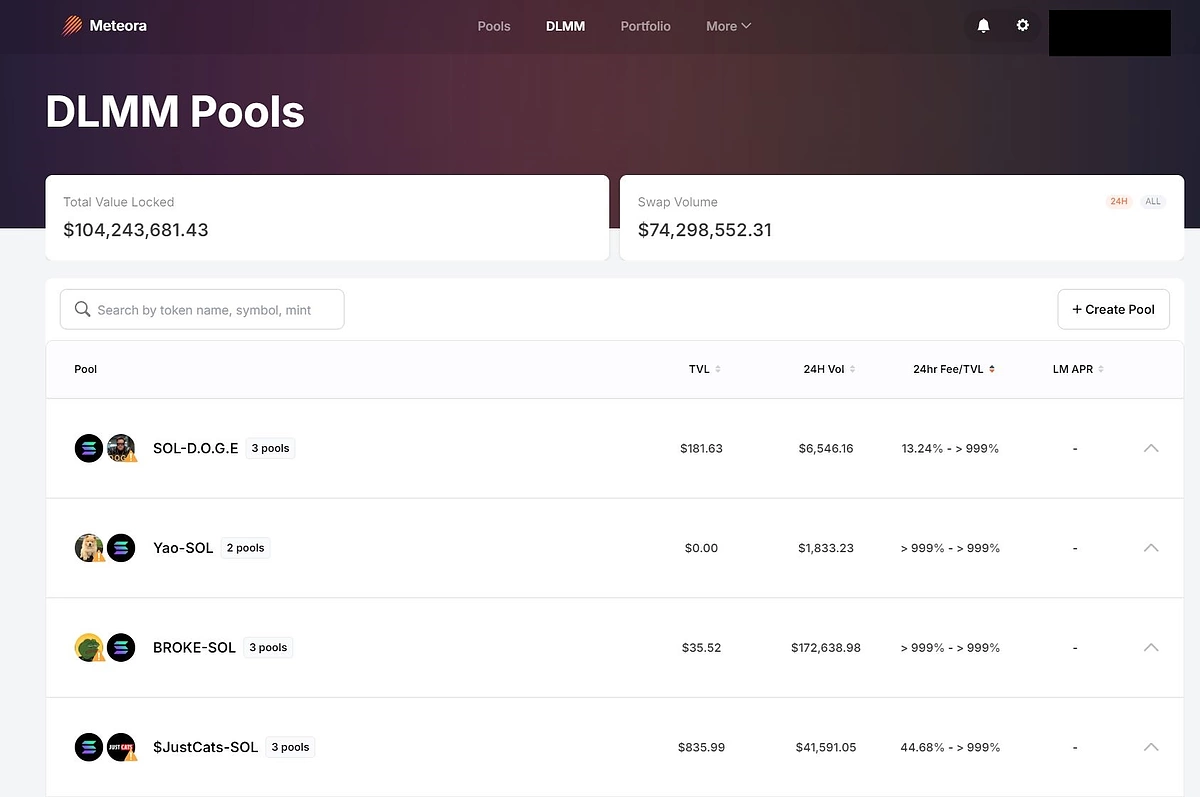Click the Meteora brand name
1200x797 pixels.
118,26
